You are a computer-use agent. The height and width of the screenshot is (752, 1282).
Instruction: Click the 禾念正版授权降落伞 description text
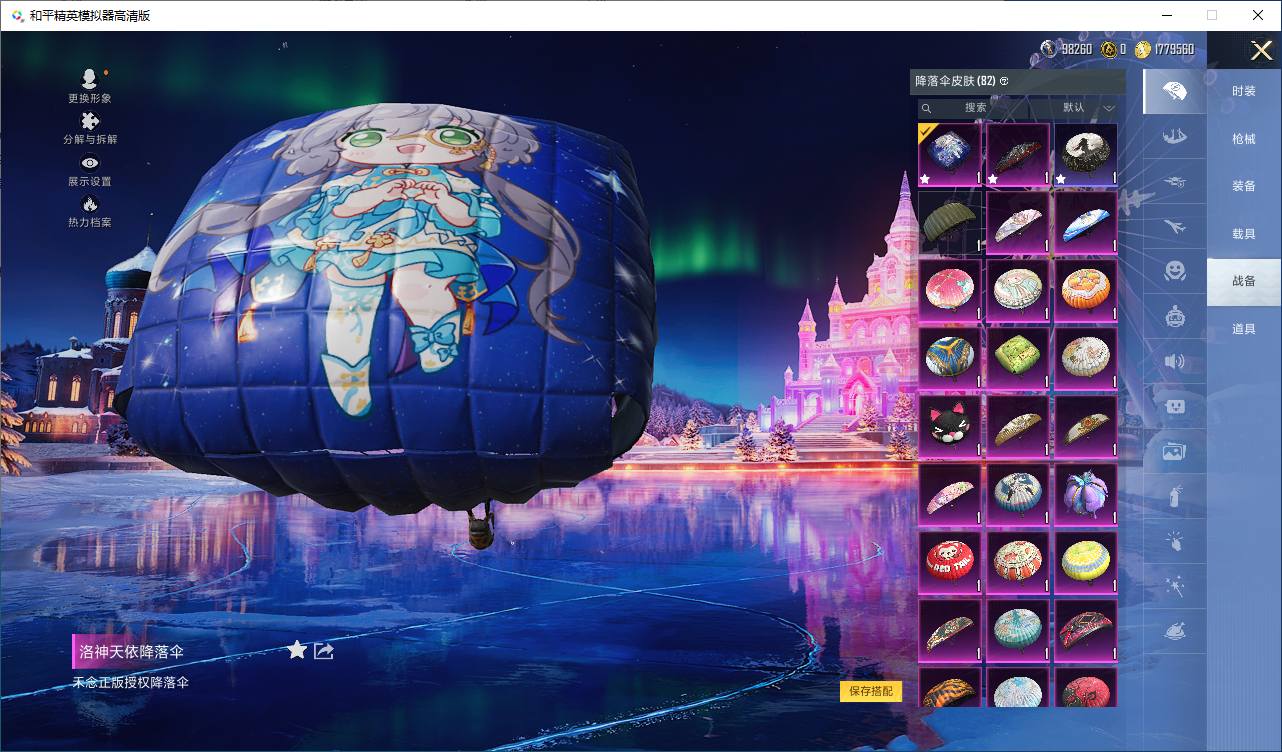[x=131, y=683]
